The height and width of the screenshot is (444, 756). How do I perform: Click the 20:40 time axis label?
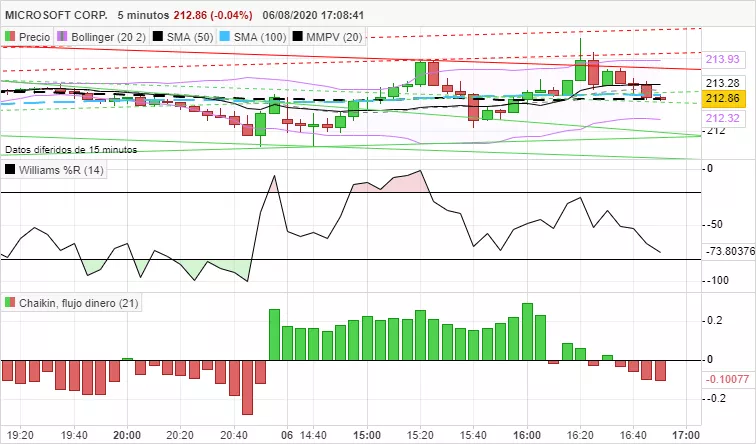point(234,435)
